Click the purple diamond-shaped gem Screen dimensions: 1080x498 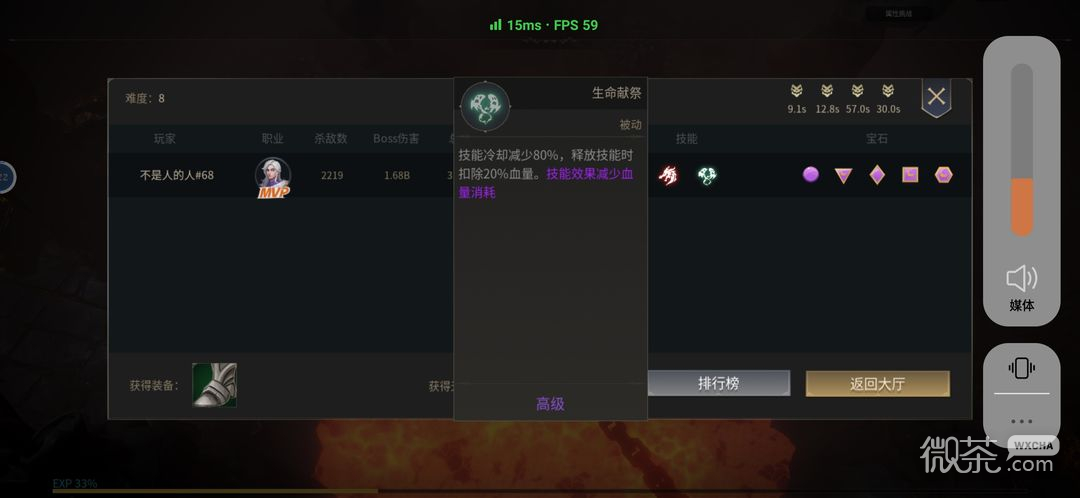click(877, 175)
